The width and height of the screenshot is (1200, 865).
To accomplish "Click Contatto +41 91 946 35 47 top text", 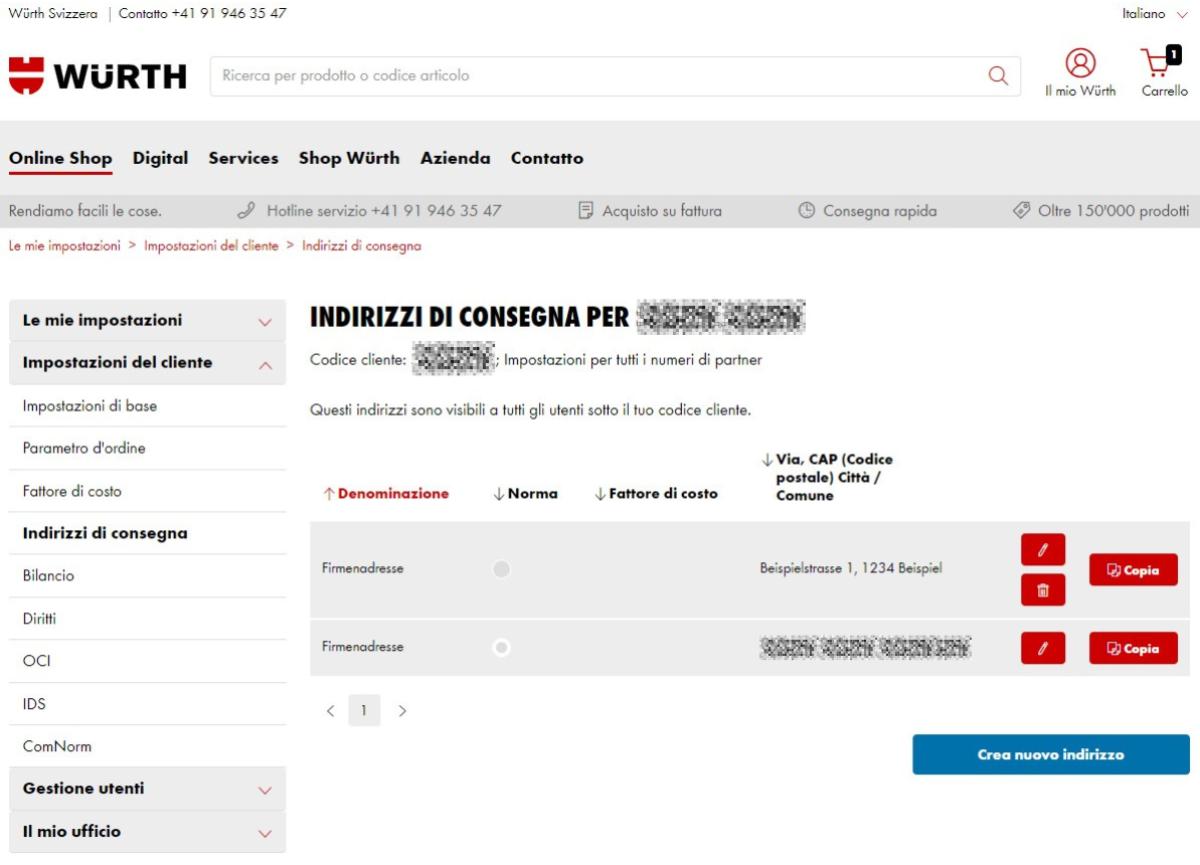I will click(x=203, y=14).
